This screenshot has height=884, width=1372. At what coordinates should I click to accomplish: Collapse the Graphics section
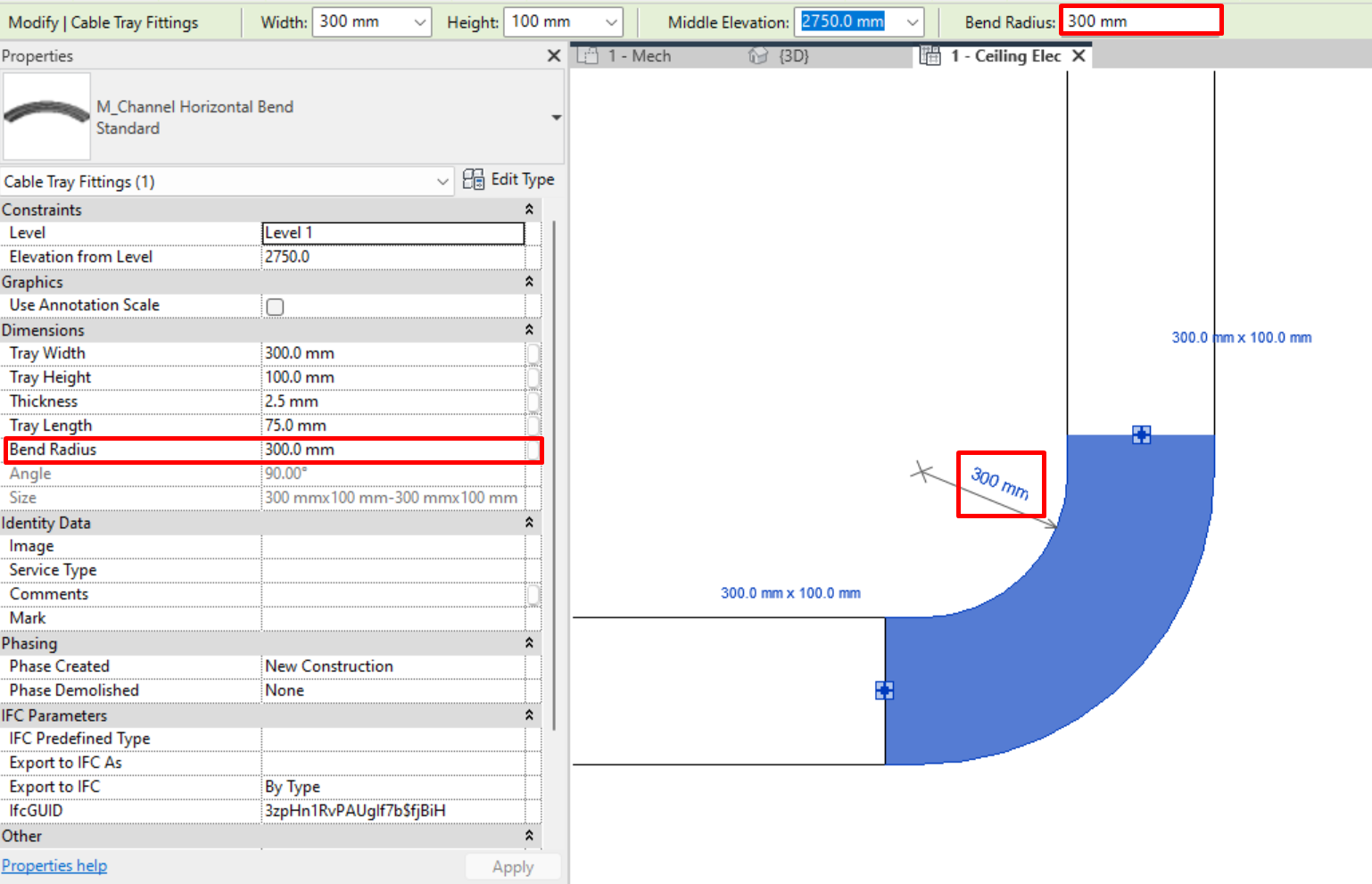pyautogui.click(x=529, y=282)
